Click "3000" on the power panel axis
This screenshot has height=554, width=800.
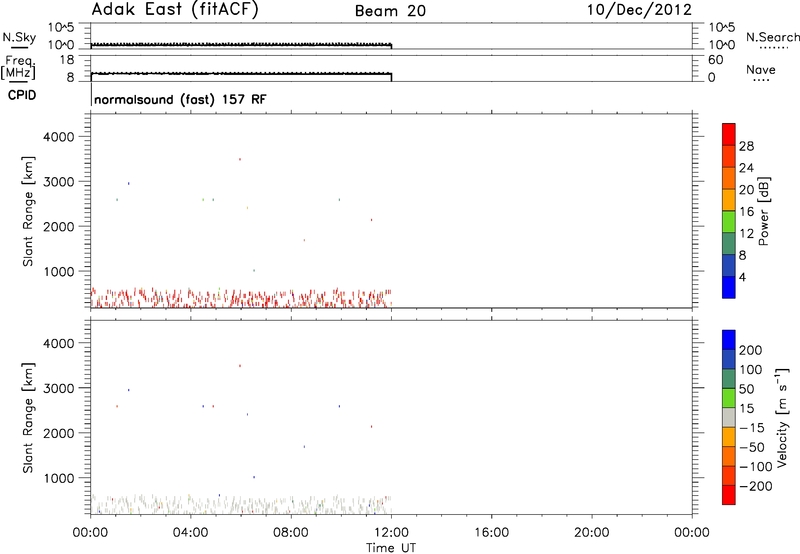point(58,182)
